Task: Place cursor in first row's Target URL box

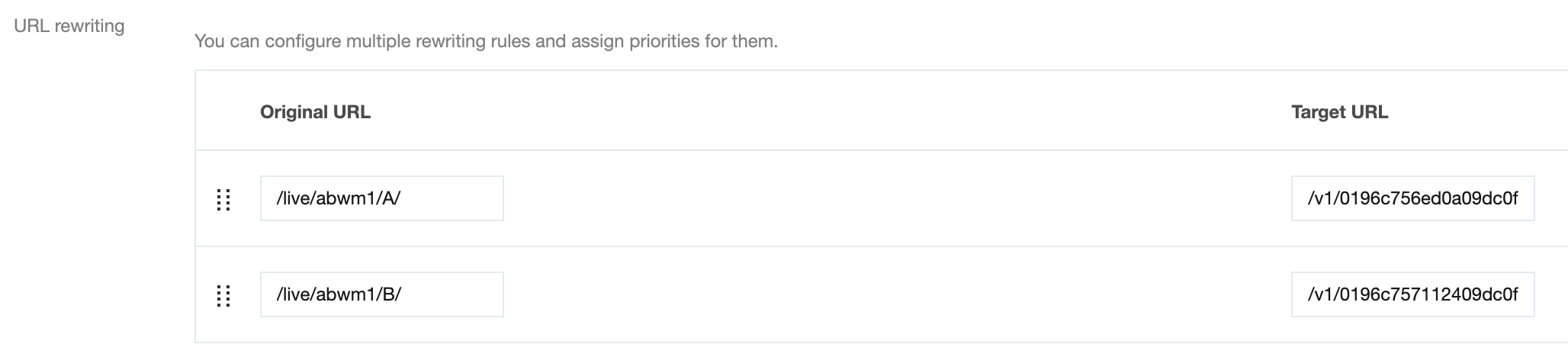Action: 1412,198
